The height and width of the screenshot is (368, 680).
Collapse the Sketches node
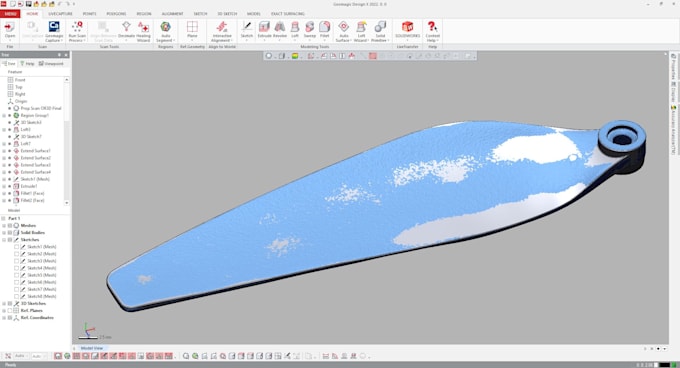click(4, 240)
